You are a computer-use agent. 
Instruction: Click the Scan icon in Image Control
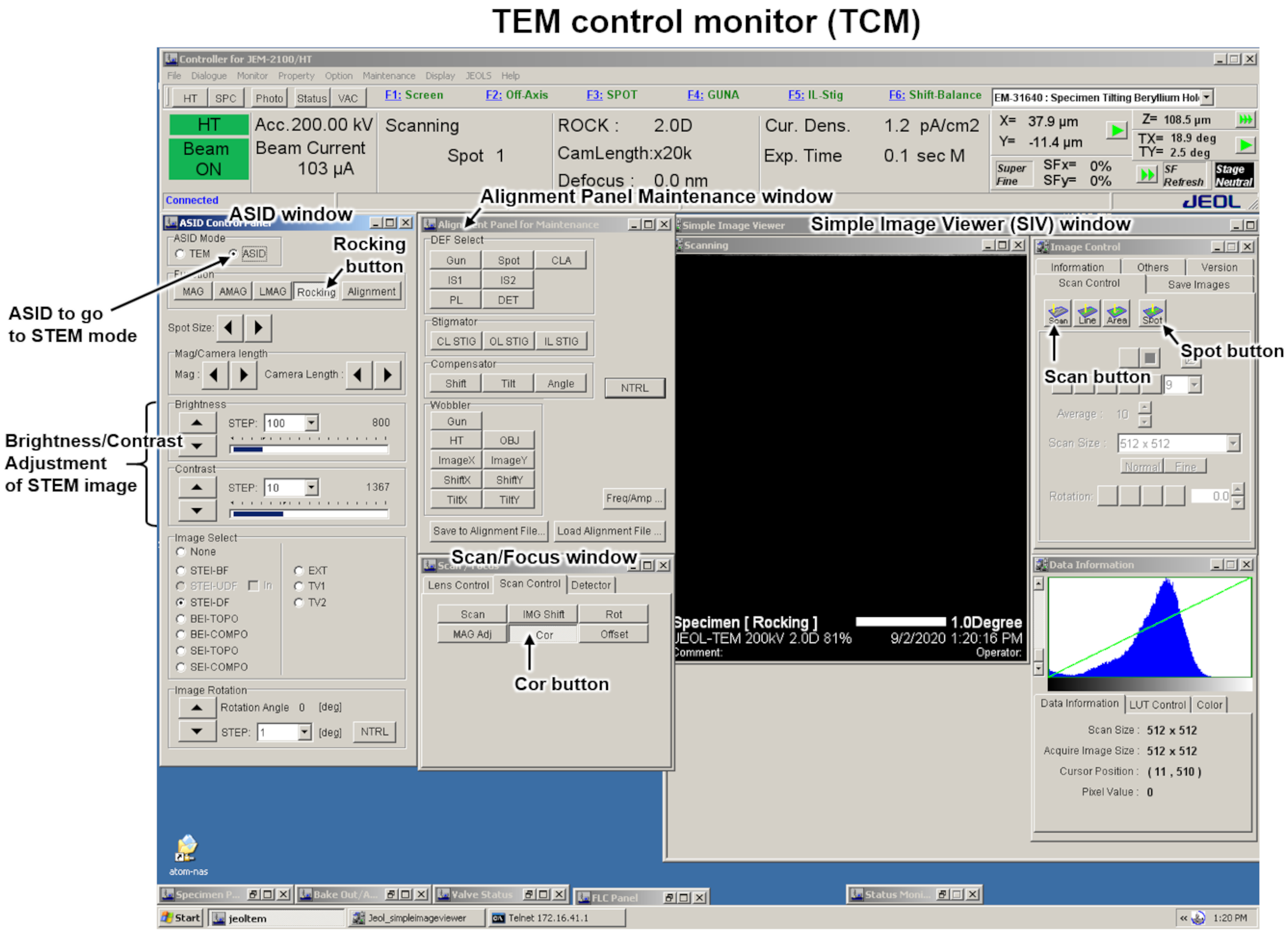coord(1057,313)
